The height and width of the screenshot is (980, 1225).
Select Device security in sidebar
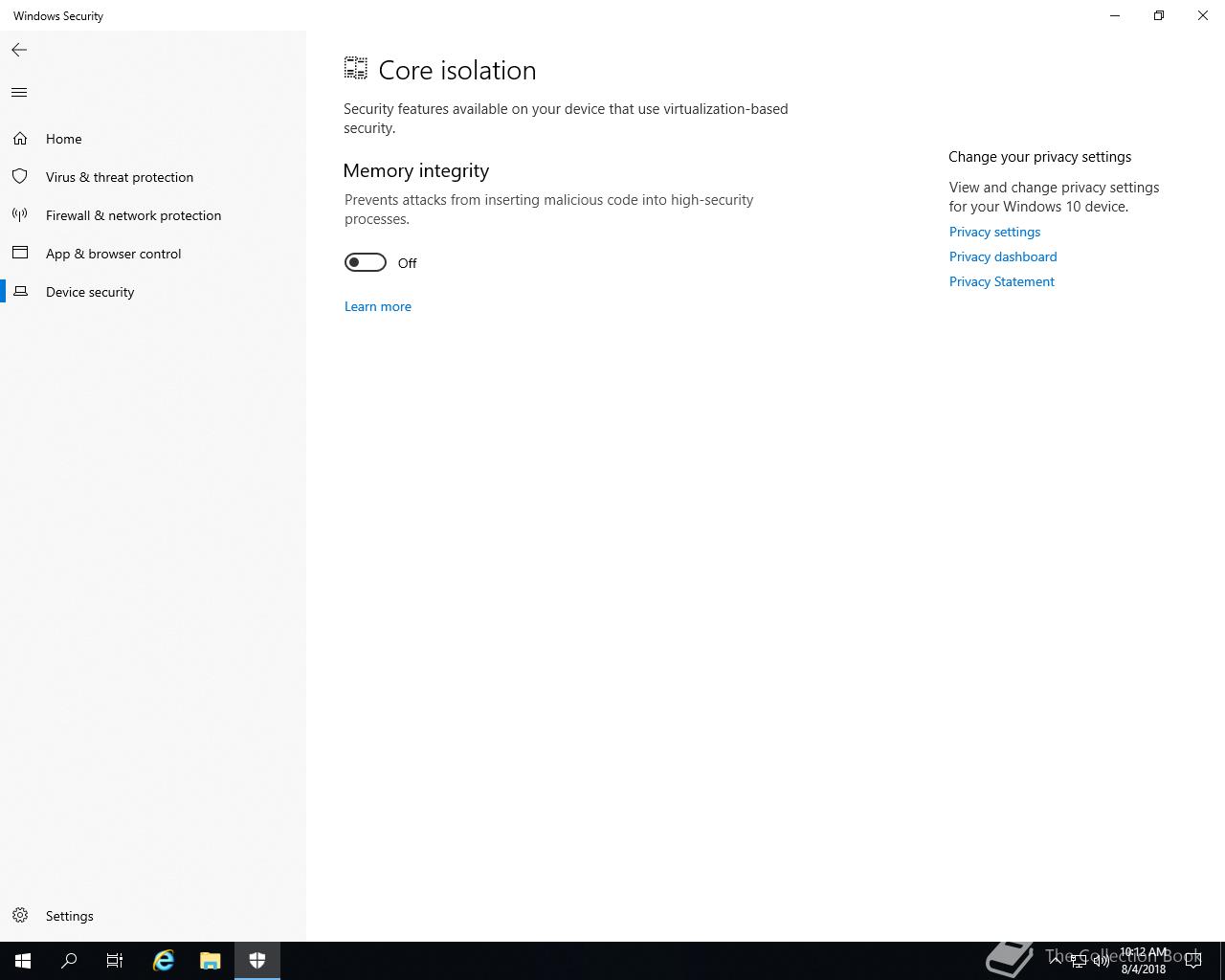[x=153, y=292]
